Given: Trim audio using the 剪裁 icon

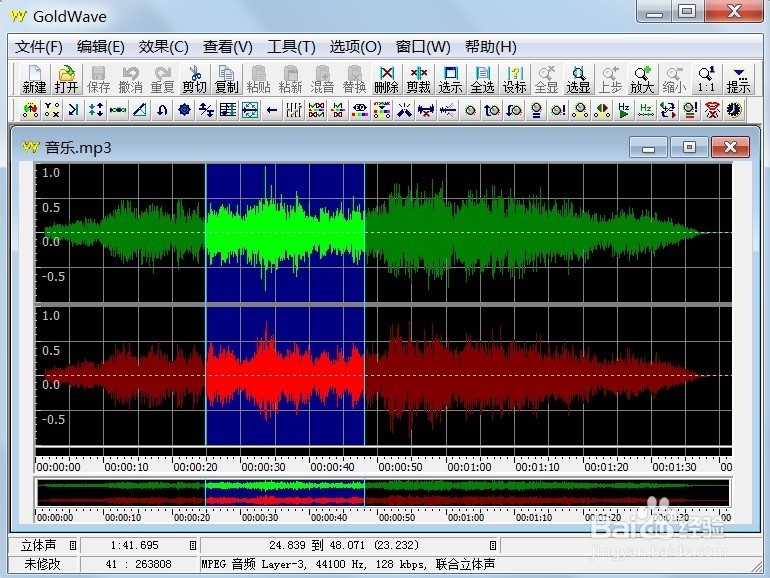Looking at the screenshot, I should coord(418,80).
